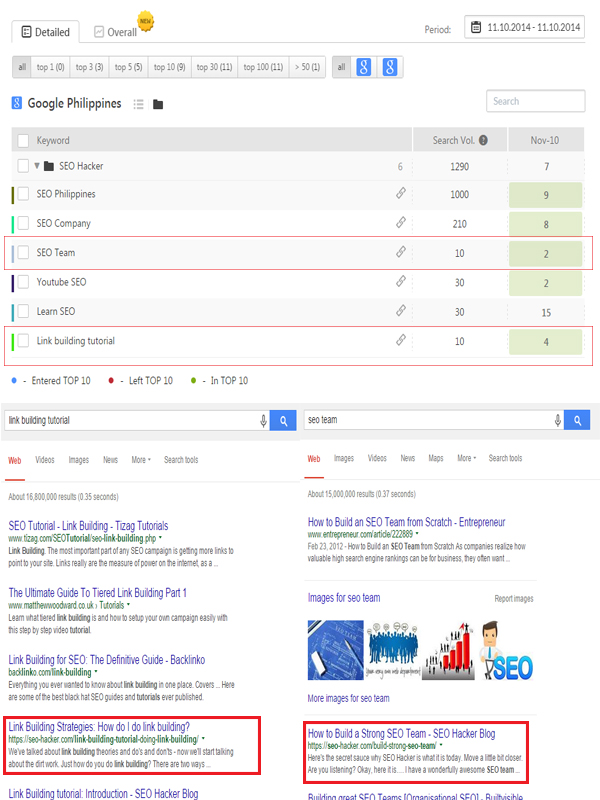
Task: Click microphone icon in seo team search
Action: click(x=557, y=421)
